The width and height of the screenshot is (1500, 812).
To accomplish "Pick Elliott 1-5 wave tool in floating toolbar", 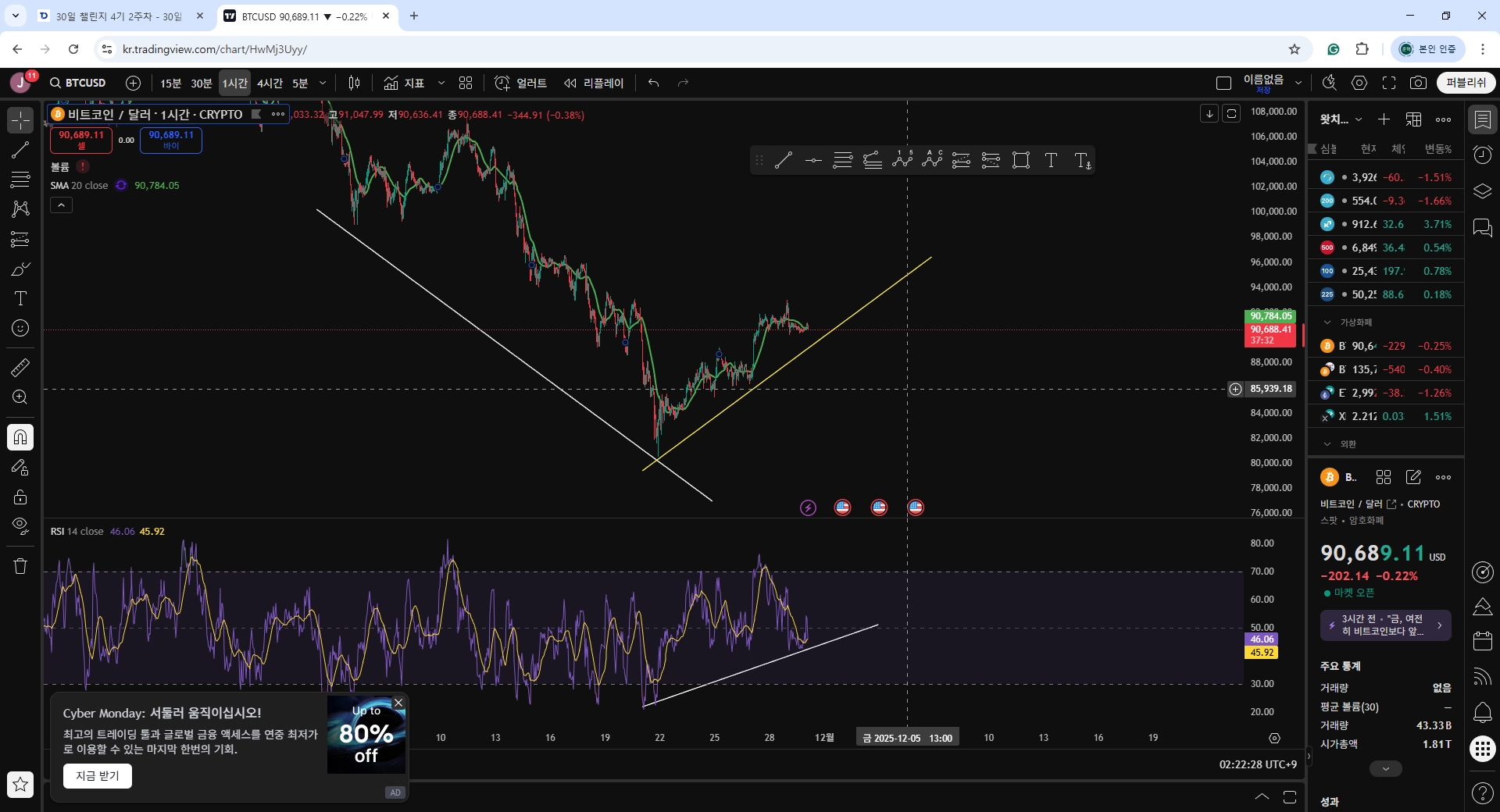I will (x=902, y=161).
